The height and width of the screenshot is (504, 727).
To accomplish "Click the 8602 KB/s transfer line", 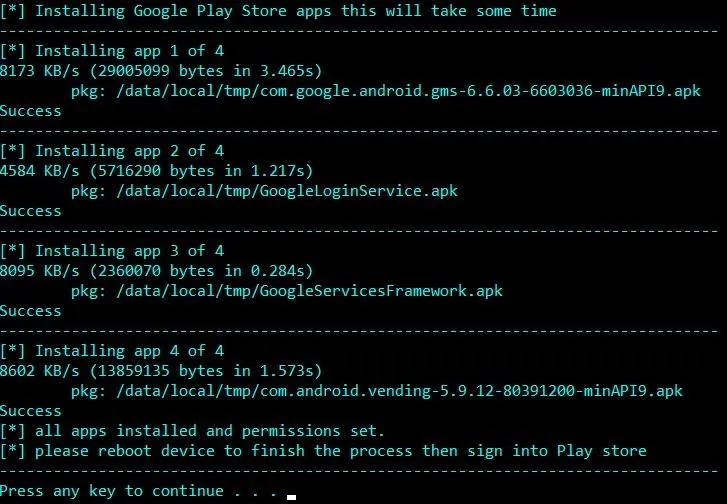I will (161, 371).
